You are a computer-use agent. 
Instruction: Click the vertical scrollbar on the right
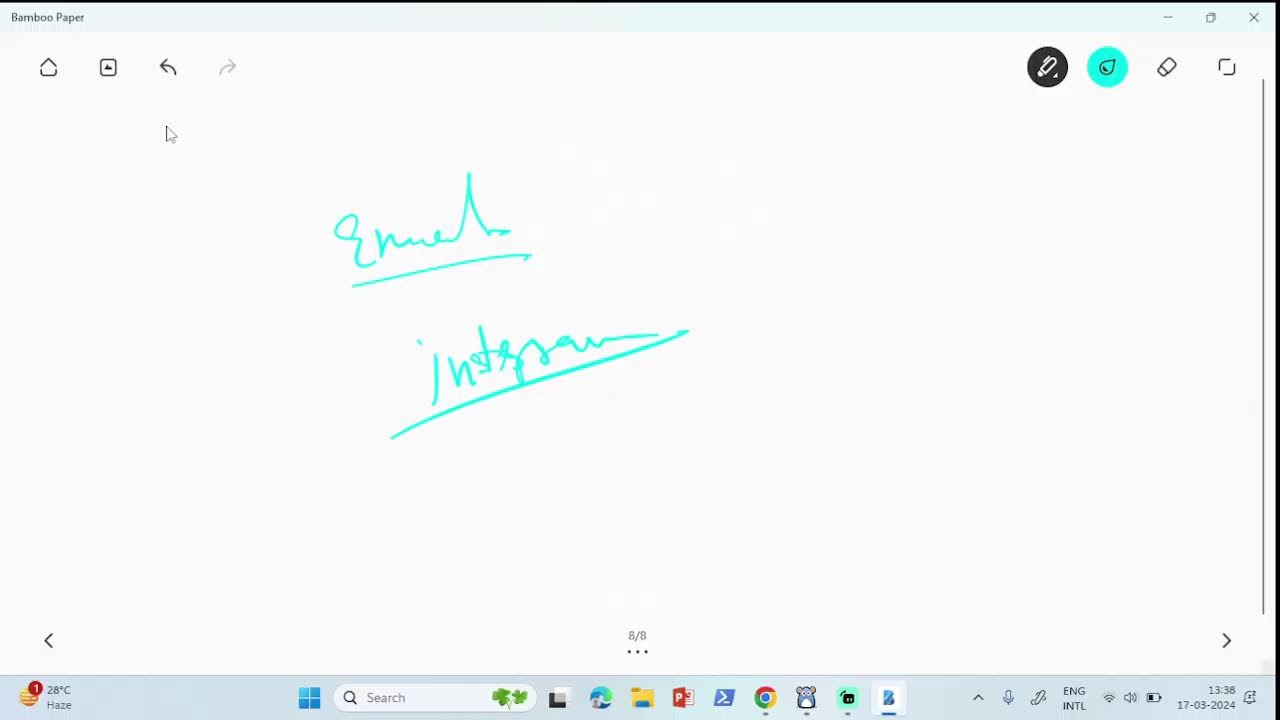click(x=1264, y=345)
